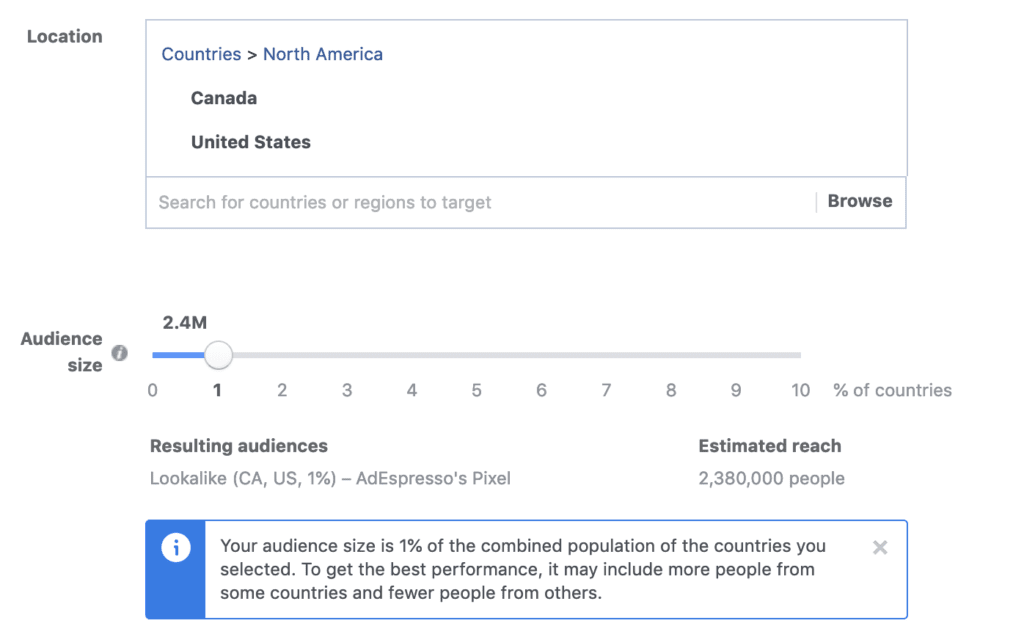Select the North America breadcrumb link
Image resolution: width=1024 pixels, height=637 pixels.
pyautogui.click(x=322, y=54)
